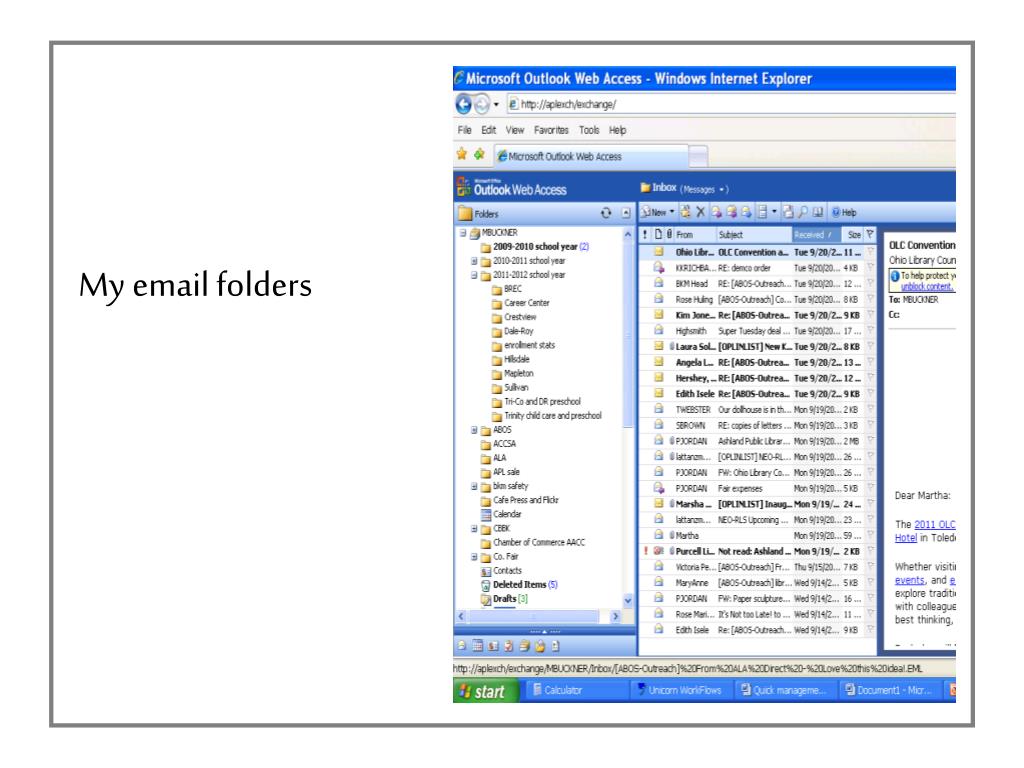Open Options shortcut icon in bottom navigation bar
Screen dimensions: 1024x768
click(x=556, y=646)
